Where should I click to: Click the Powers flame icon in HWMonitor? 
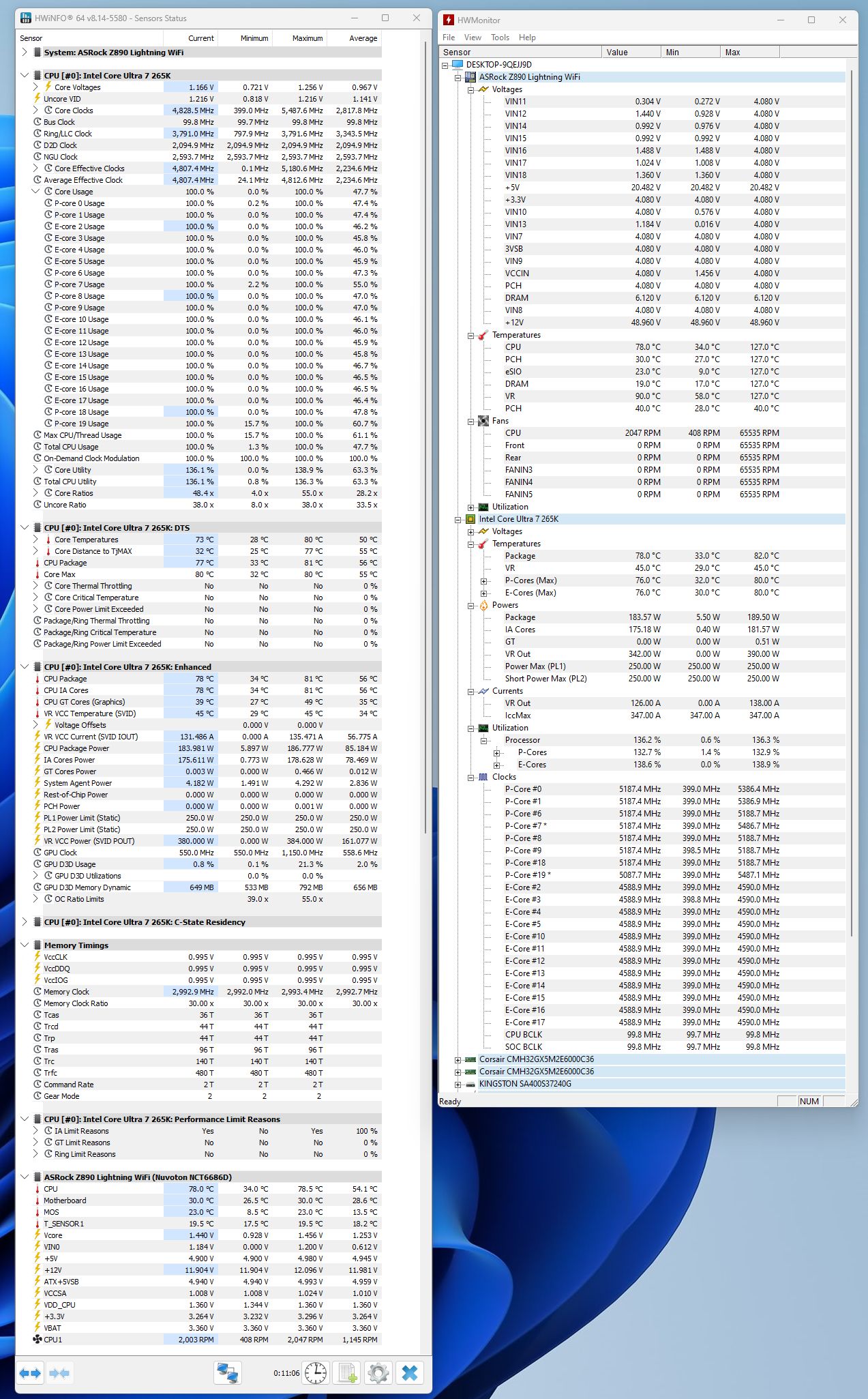483,605
